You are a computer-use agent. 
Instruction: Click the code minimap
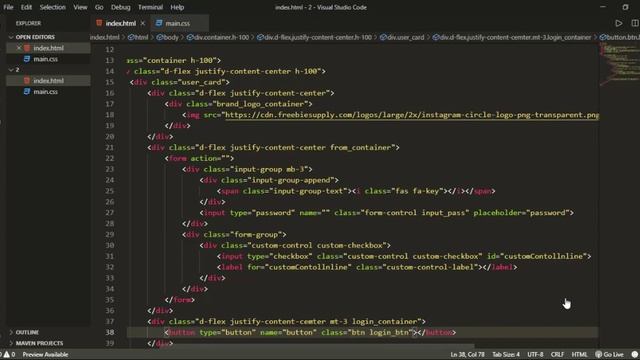(620, 63)
